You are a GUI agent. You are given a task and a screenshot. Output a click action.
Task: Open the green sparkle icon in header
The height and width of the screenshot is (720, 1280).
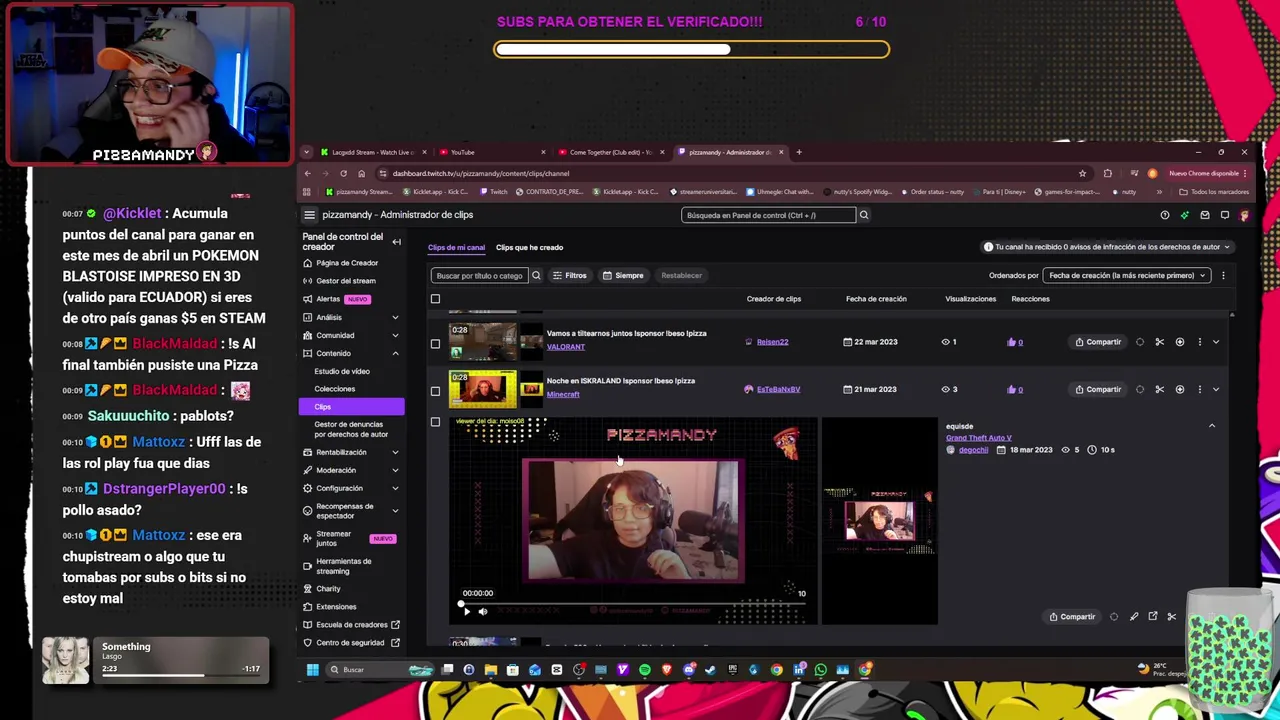coord(1184,215)
